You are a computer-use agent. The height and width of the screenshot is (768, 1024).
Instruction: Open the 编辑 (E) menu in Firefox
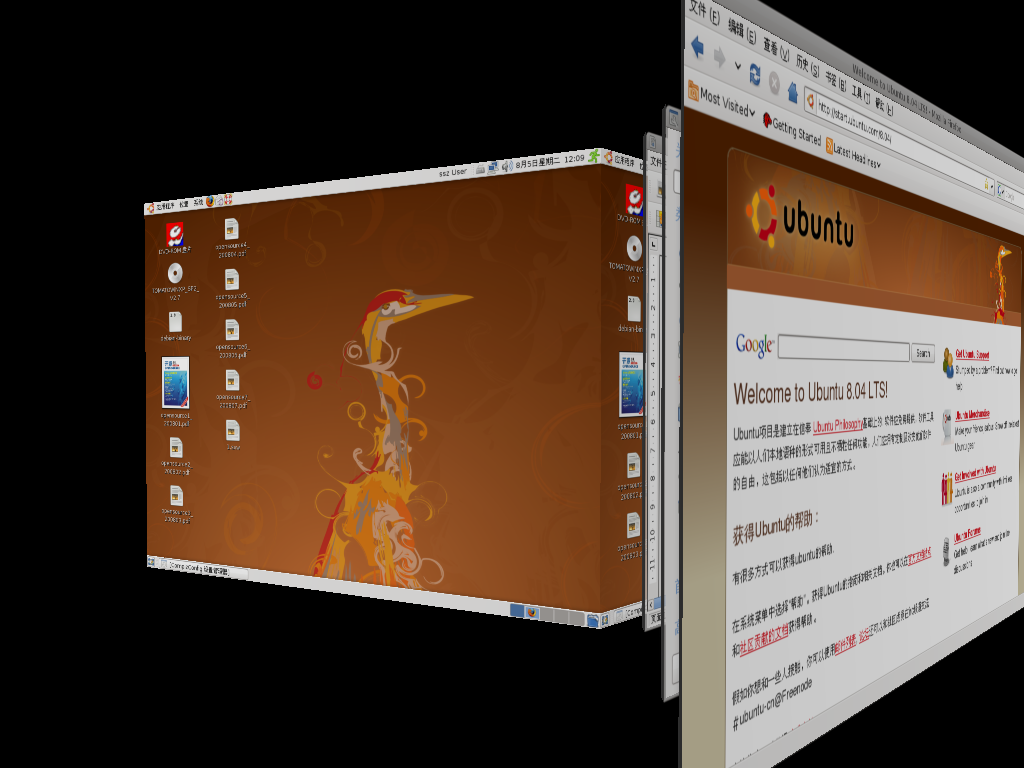point(742,31)
